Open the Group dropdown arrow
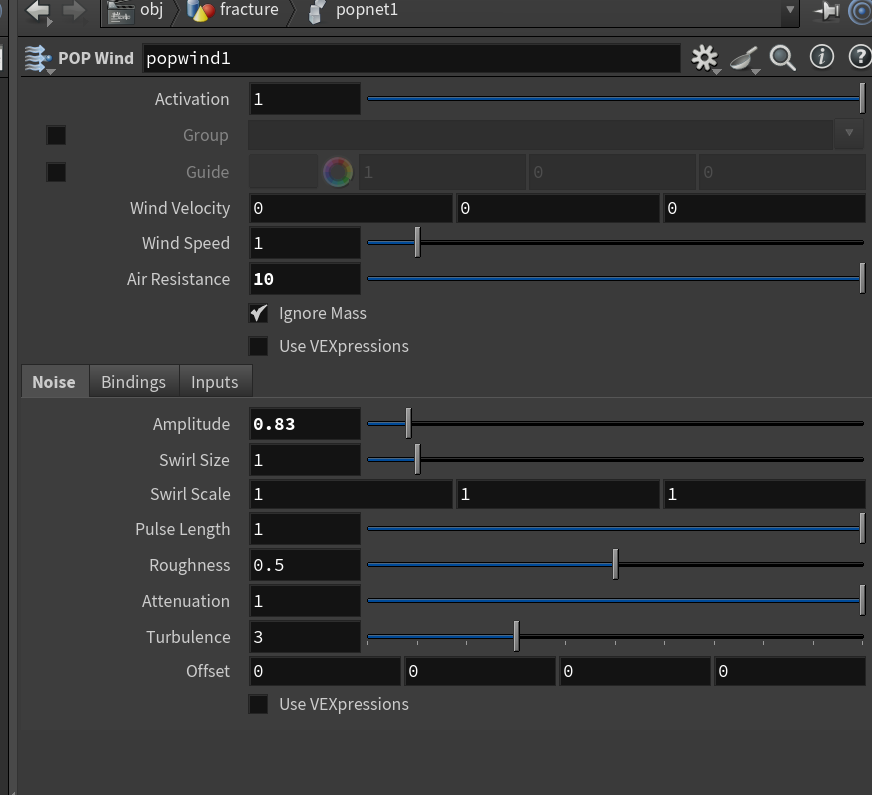Screen dimensions: 872x795 849,133
